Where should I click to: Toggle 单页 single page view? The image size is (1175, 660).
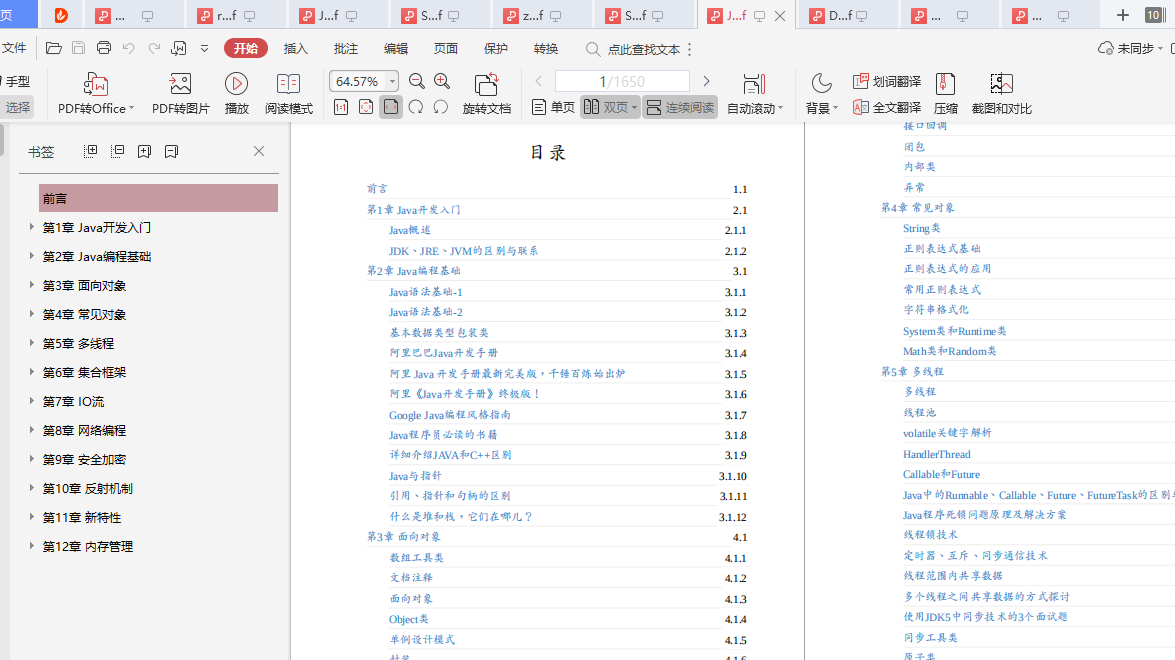tap(554, 107)
